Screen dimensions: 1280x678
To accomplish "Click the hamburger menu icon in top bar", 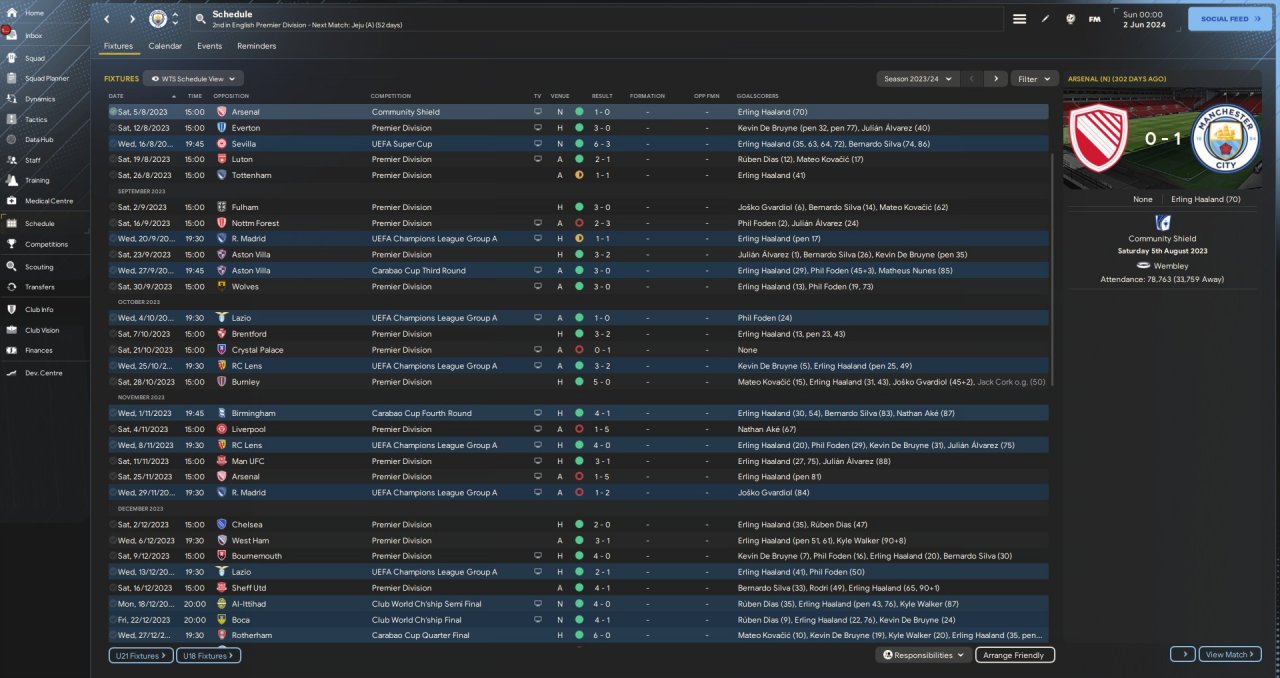I will click(x=1019, y=19).
